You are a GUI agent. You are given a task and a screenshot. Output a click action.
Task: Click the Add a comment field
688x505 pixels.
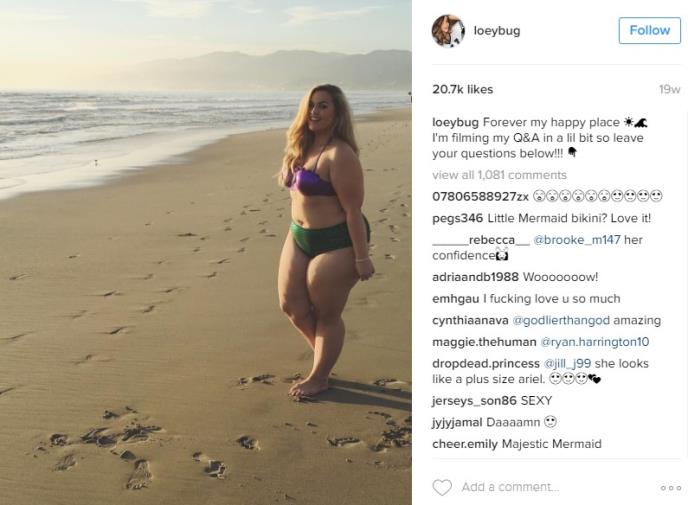click(x=510, y=487)
